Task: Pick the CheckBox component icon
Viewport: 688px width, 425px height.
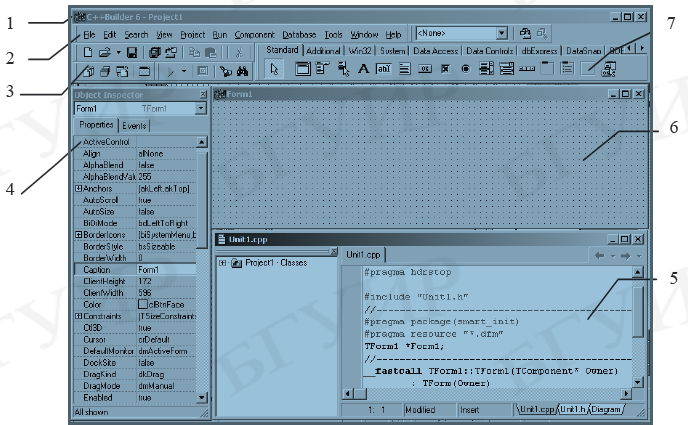Action: [x=445, y=69]
